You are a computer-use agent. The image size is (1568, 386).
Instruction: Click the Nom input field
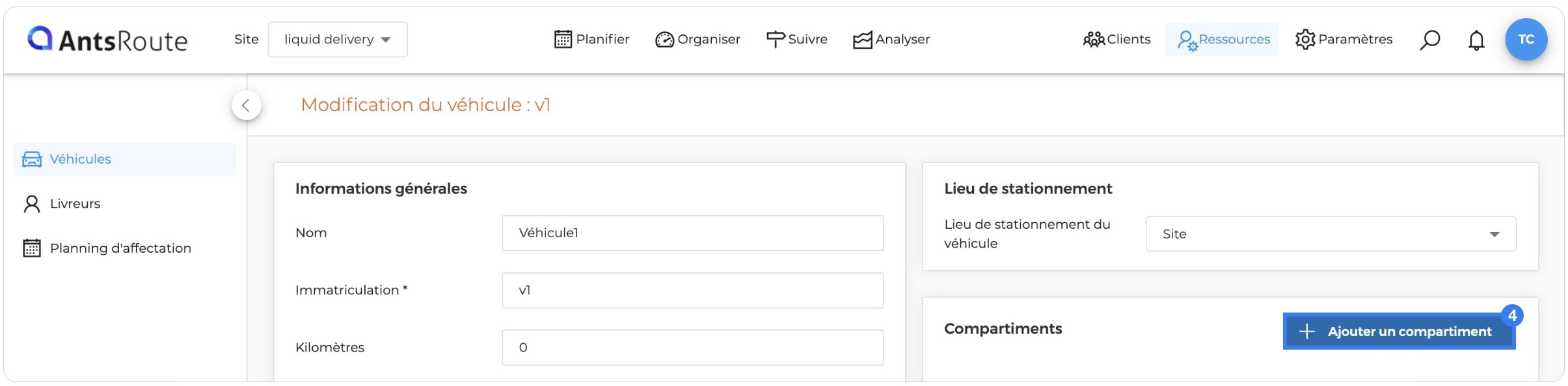tap(692, 233)
